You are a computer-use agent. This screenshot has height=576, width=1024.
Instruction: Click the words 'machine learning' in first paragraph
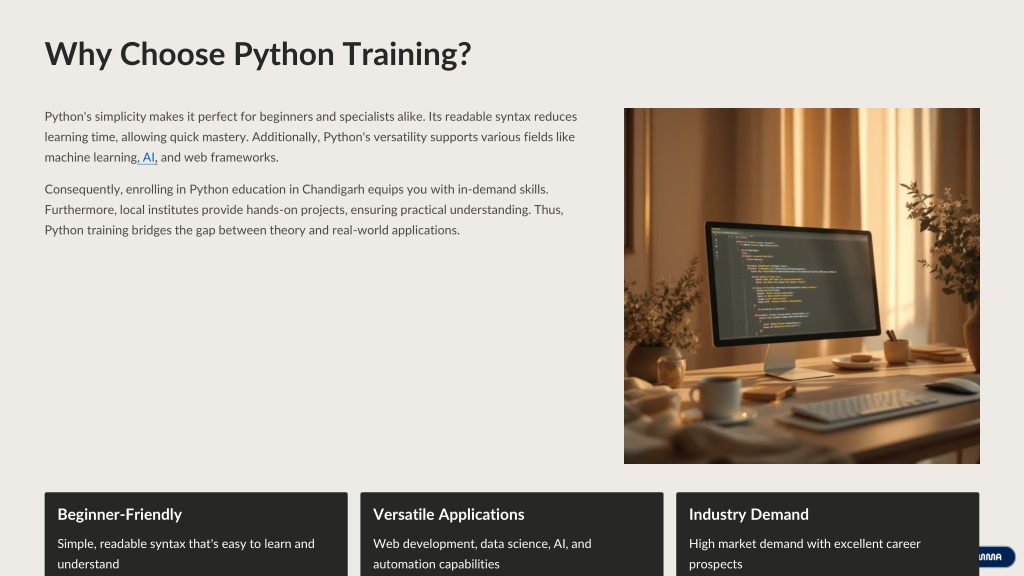click(90, 157)
